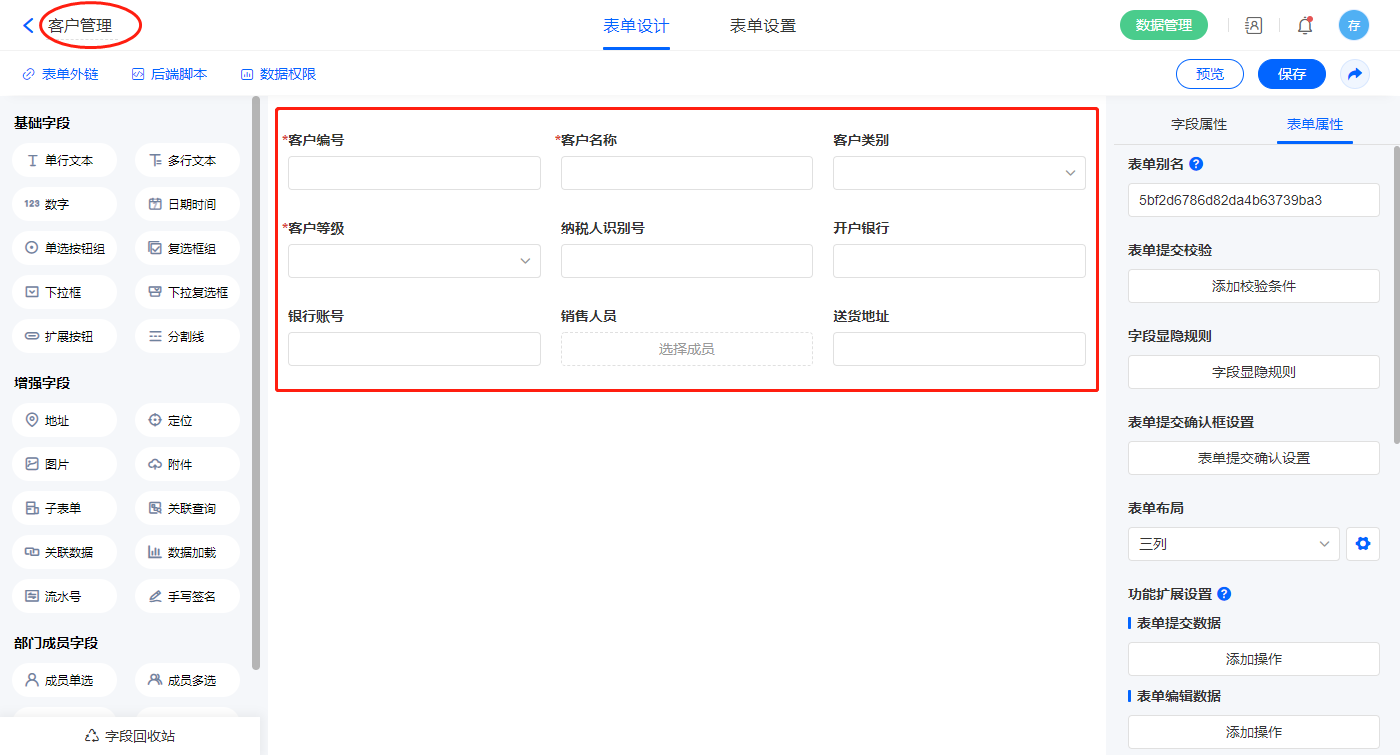
Task: Expand the 客户类别 dropdown
Action: click(x=958, y=173)
